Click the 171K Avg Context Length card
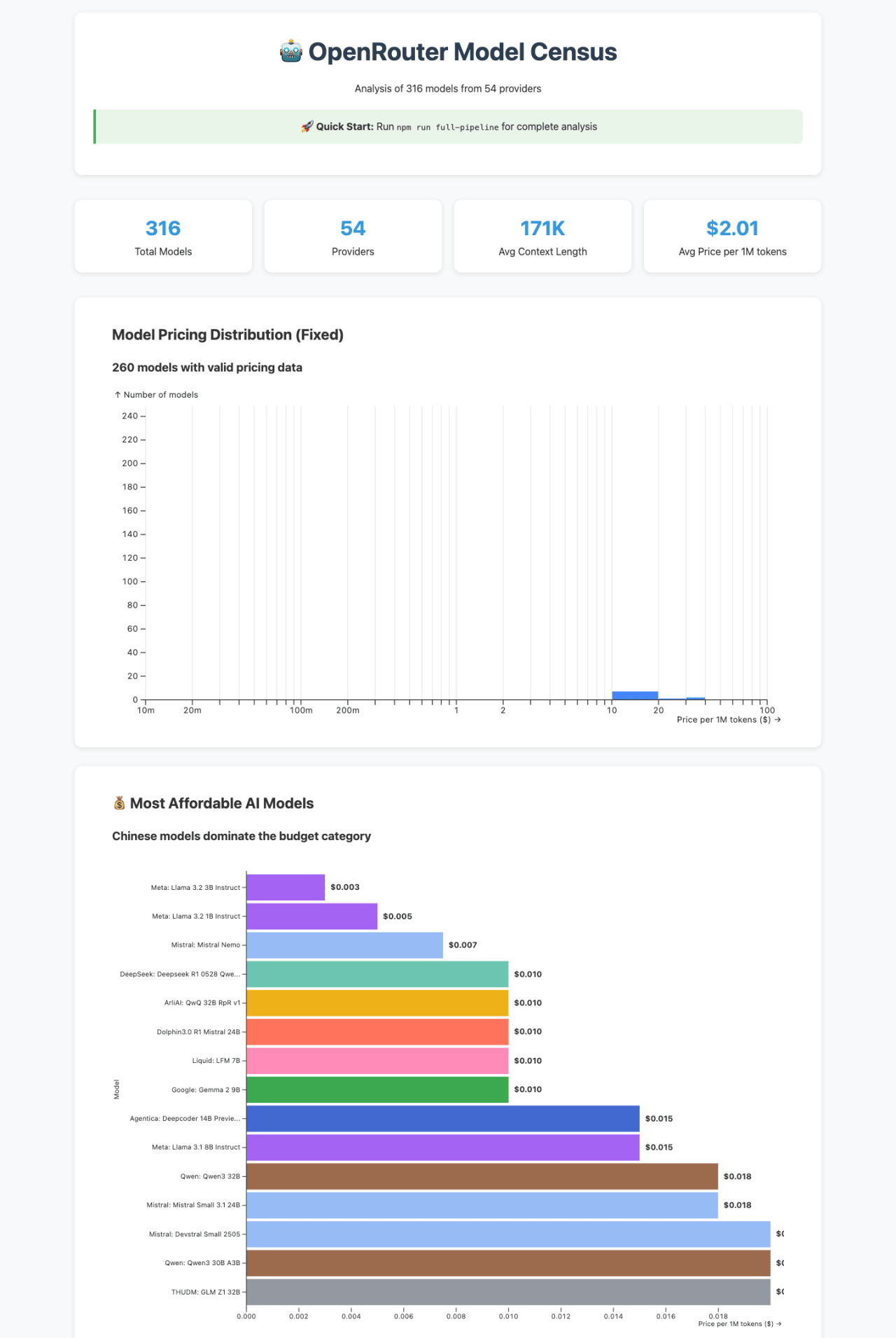This screenshot has width=896, height=1338. tap(542, 236)
